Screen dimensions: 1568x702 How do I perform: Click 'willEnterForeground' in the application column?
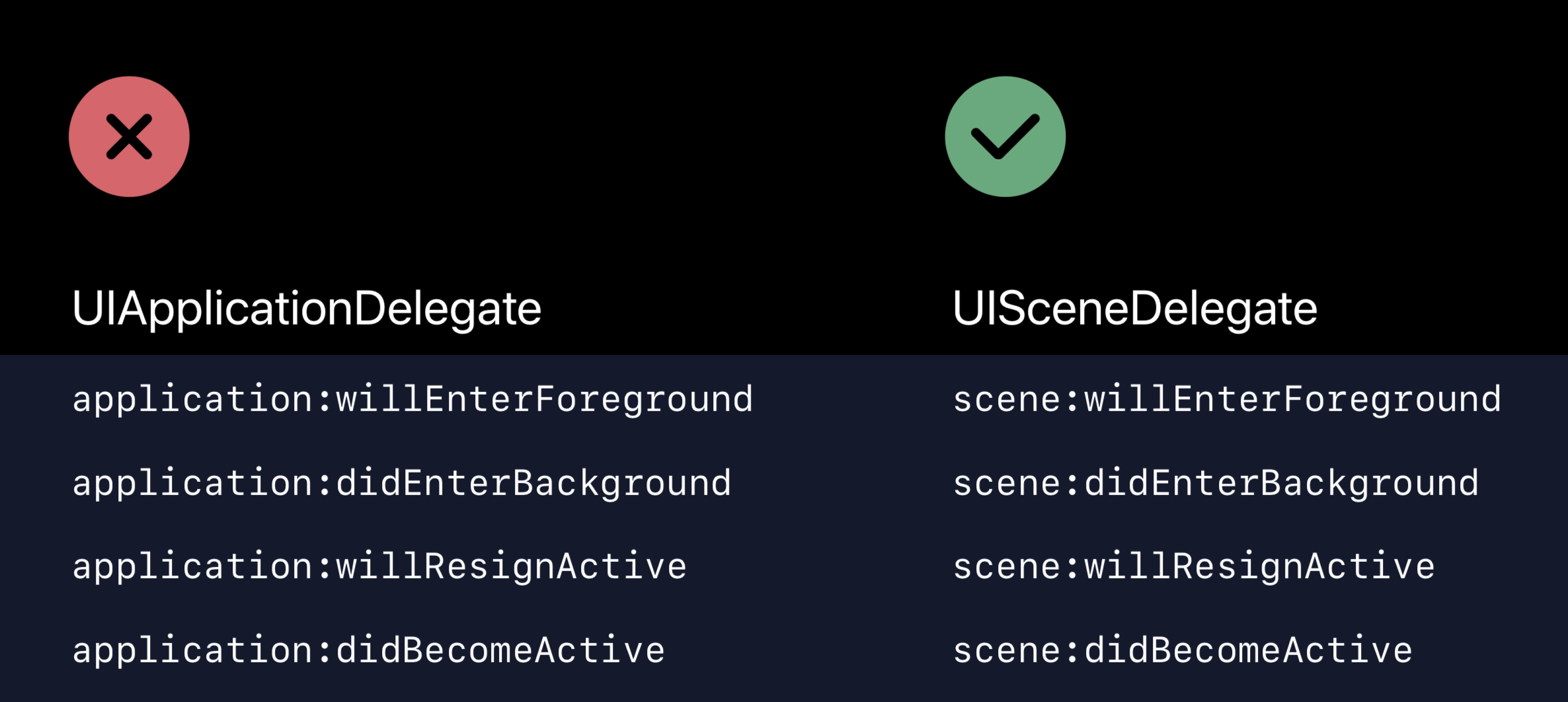pyautogui.click(x=544, y=399)
